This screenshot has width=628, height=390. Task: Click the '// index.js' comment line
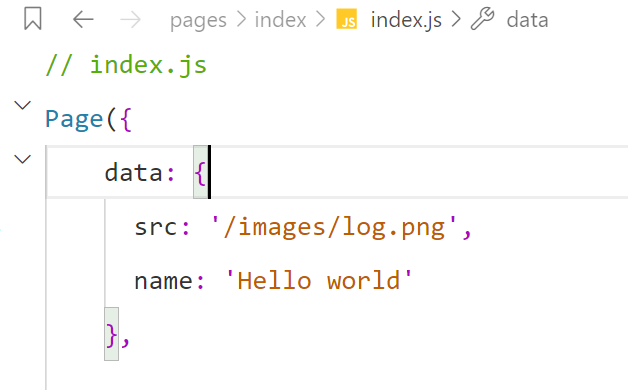tap(126, 65)
